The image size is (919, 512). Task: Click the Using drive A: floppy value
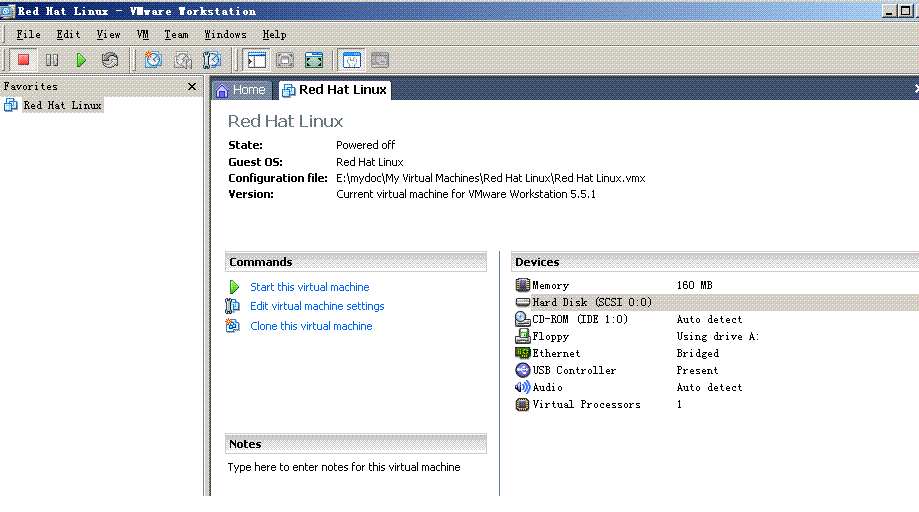pyautogui.click(x=718, y=336)
